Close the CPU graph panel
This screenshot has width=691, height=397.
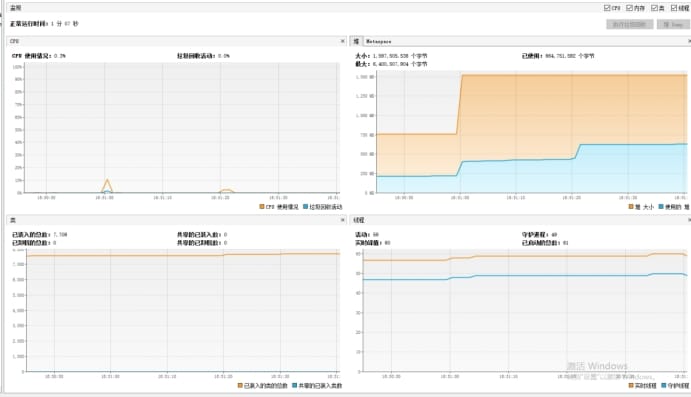tap(343, 41)
